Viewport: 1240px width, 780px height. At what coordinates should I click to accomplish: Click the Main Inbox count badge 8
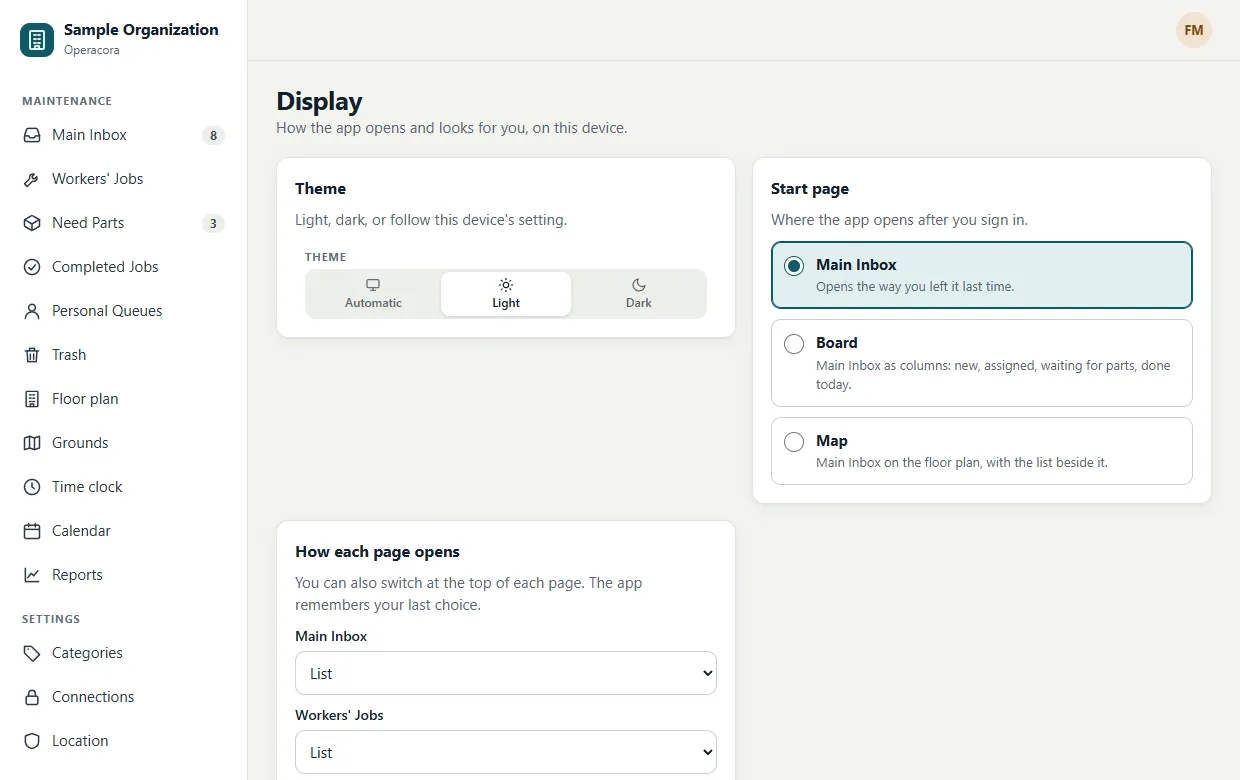tap(213, 136)
